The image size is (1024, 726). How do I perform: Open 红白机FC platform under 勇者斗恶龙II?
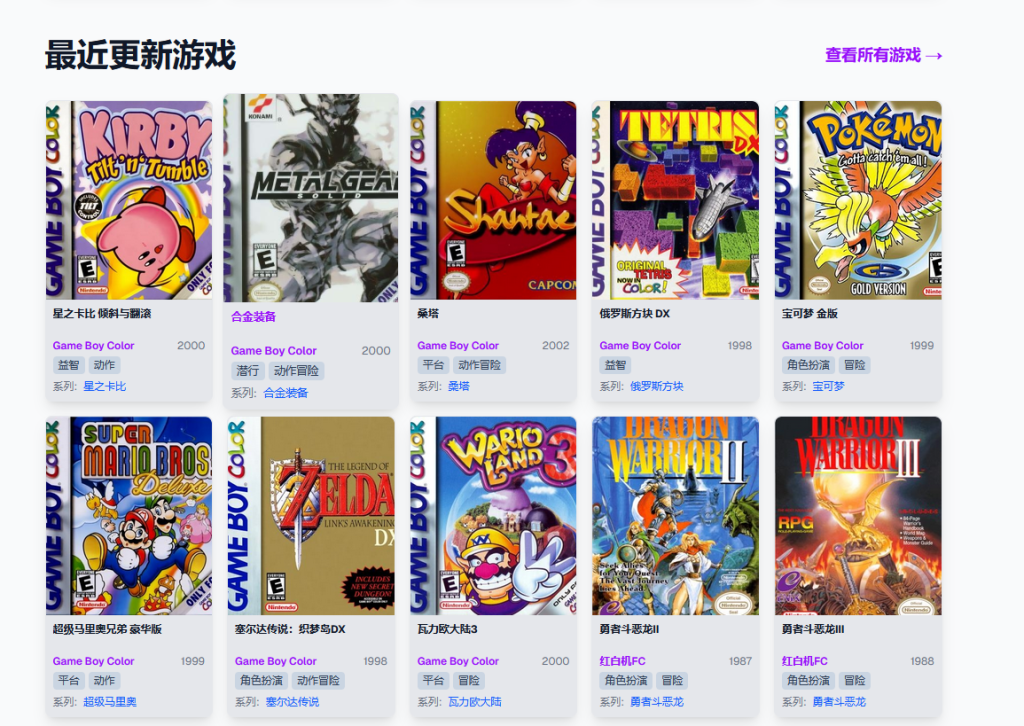point(622,661)
